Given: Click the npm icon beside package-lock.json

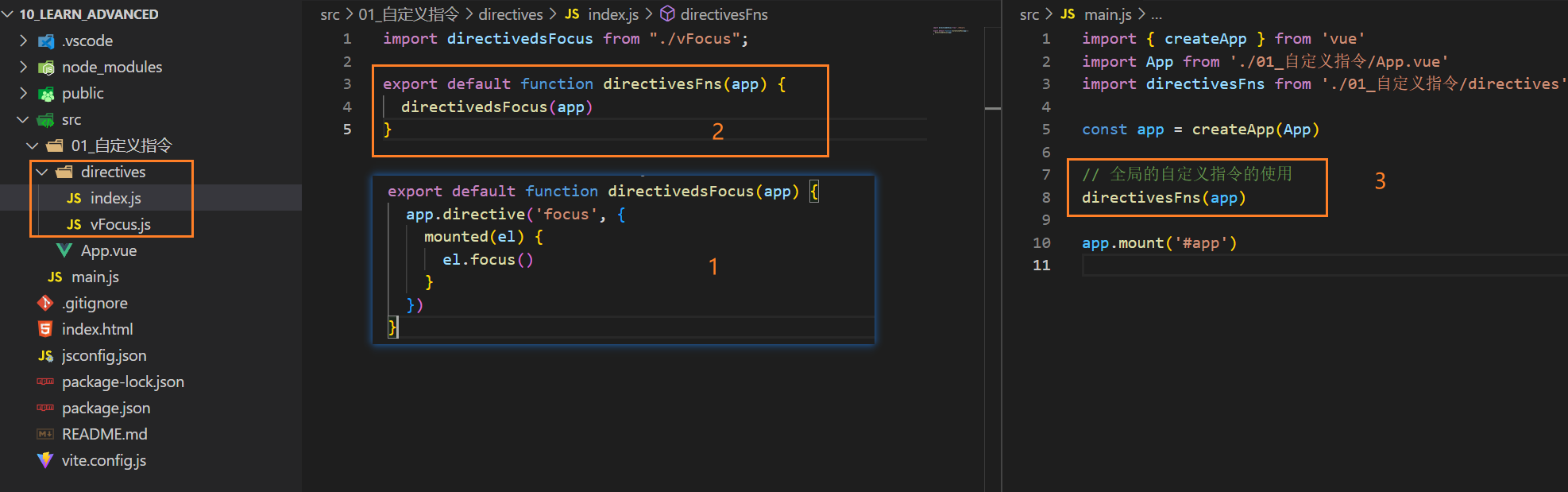Looking at the screenshot, I should point(45,382).
